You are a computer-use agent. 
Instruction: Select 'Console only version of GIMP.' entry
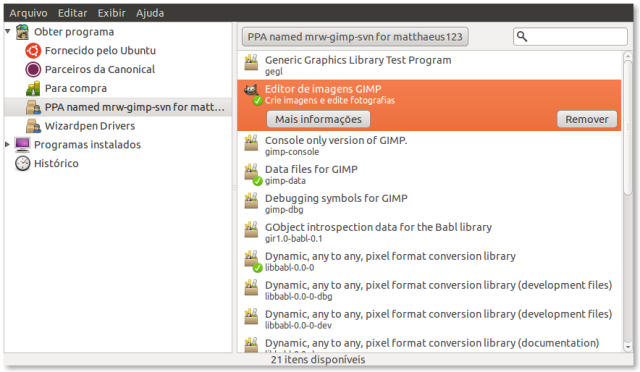coord(429,146)
